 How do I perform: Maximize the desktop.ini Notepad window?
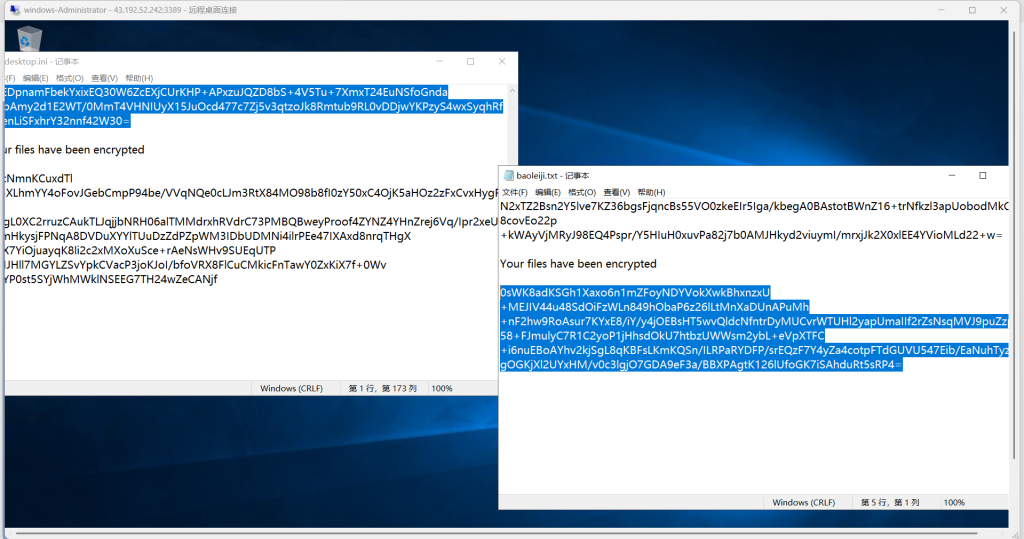point(470,62)
